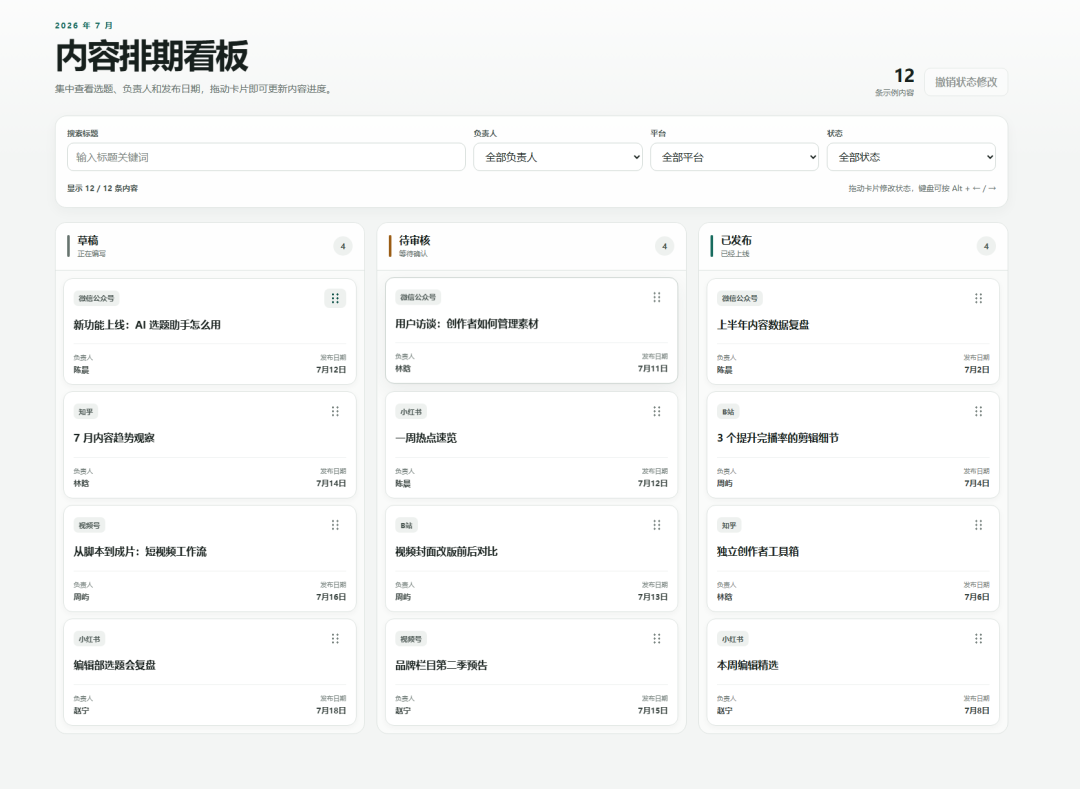Select the 草稿 column header

click(x=209, y=246)
